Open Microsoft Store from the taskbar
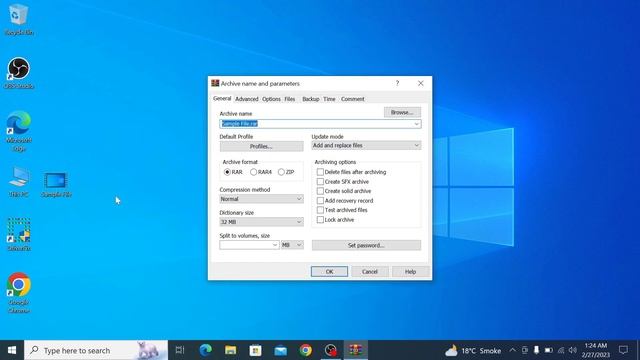This screenshot has width=640, height=360. [256, 350]
